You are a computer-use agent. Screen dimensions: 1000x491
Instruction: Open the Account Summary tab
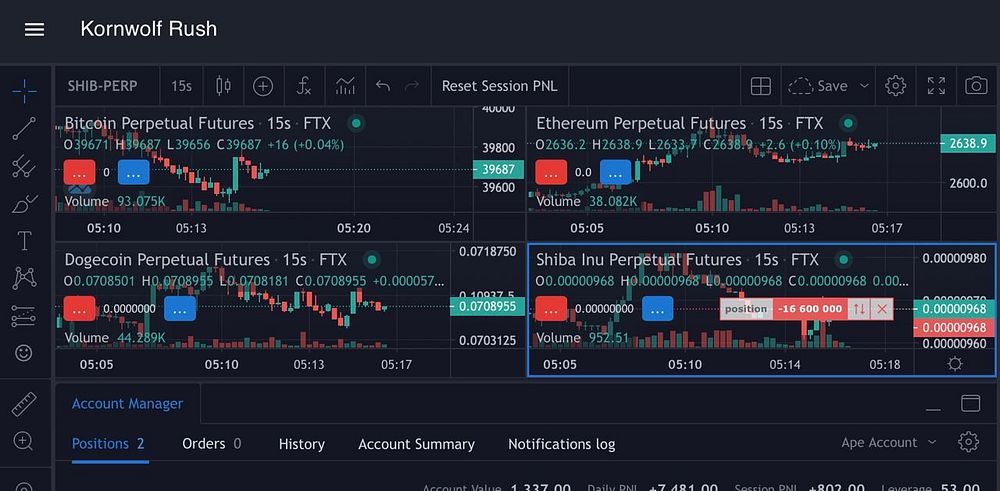416,444
